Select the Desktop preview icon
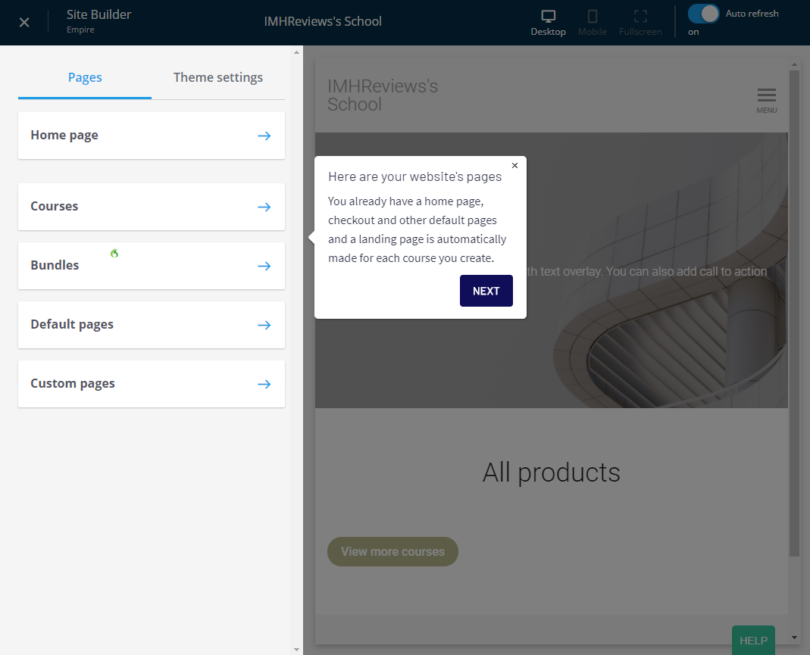Image resolution: width=810 pixels, height=655 pixels. point(547,22)
